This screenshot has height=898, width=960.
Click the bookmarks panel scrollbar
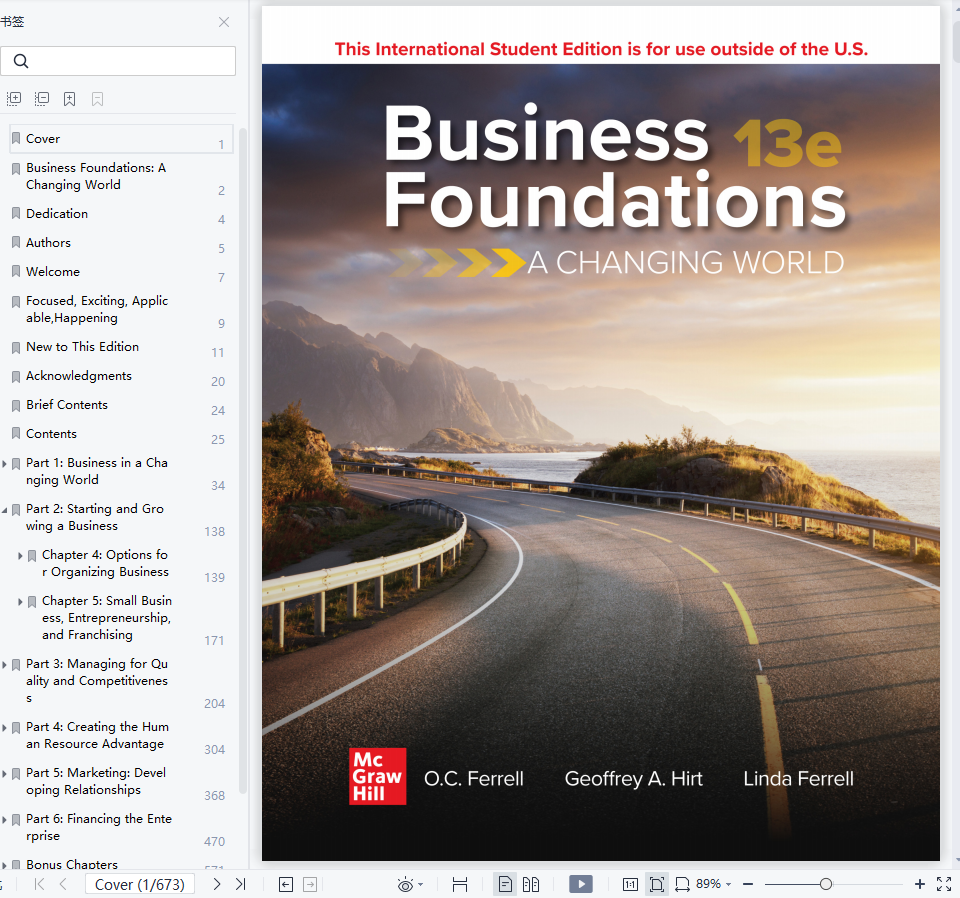(x=243, y=459)
